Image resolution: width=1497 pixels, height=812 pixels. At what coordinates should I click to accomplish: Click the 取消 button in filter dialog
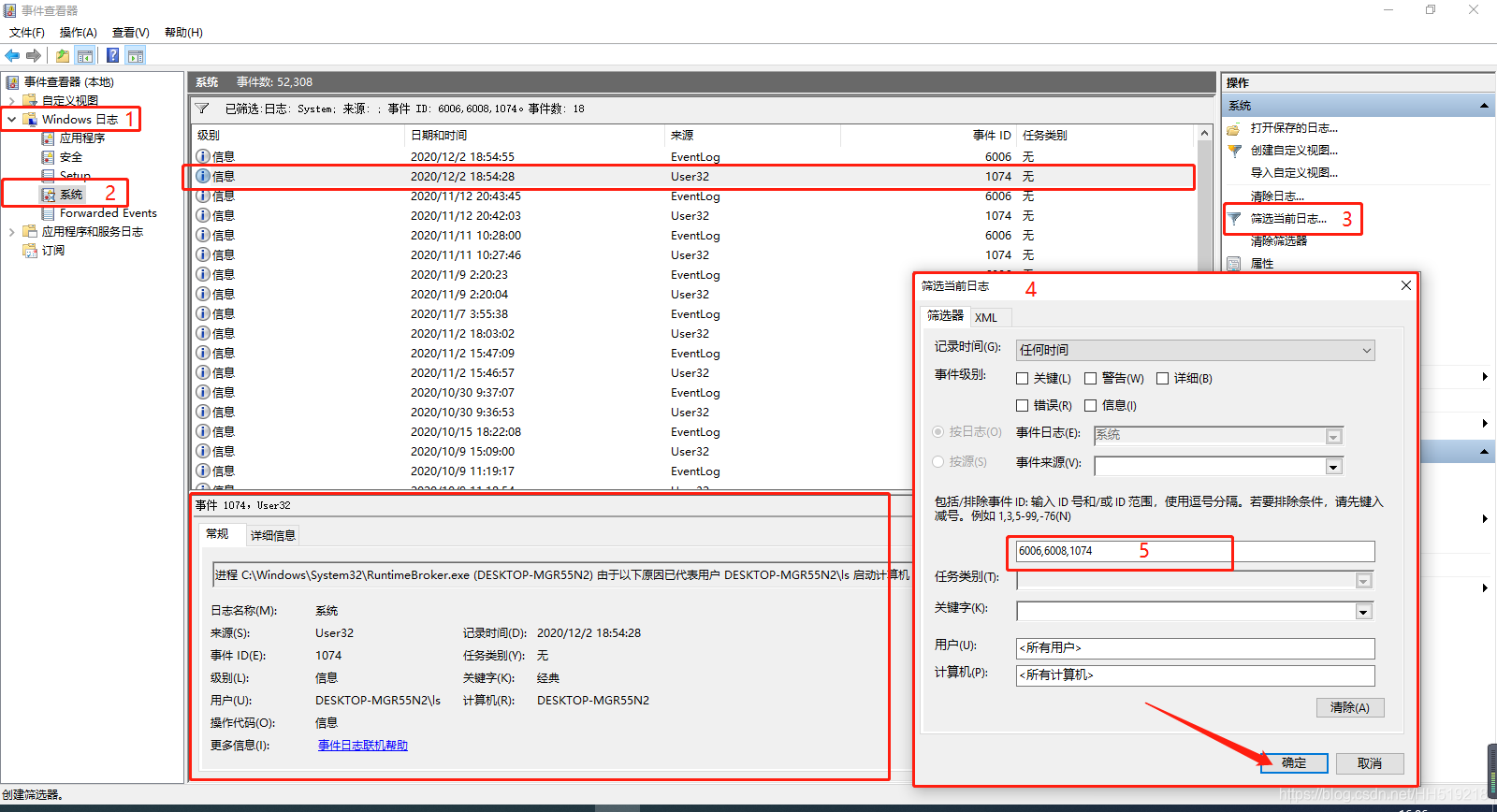click(x=1370, y=763)
